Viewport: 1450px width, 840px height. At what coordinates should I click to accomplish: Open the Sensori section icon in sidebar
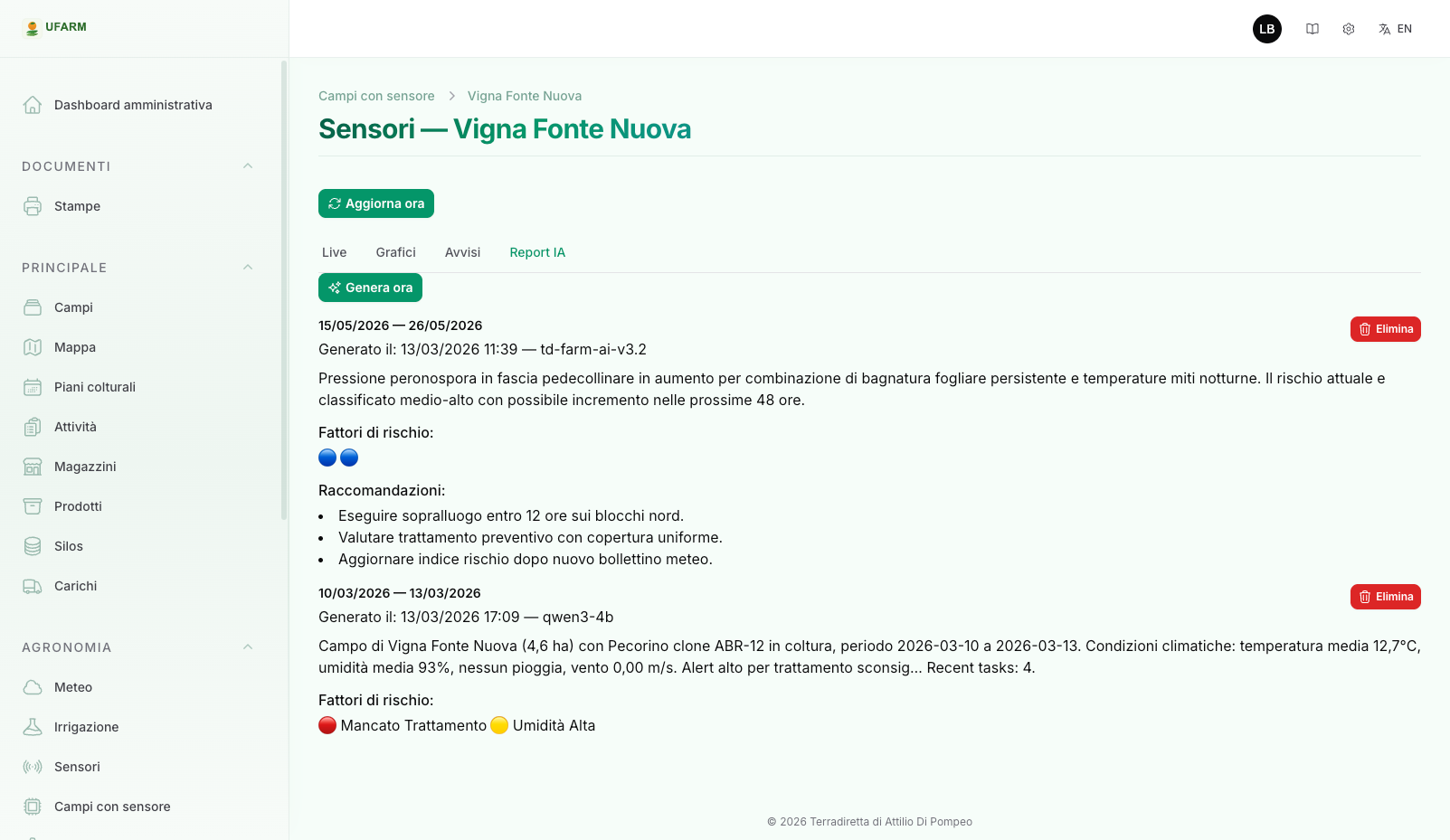(x=33, y=767)
